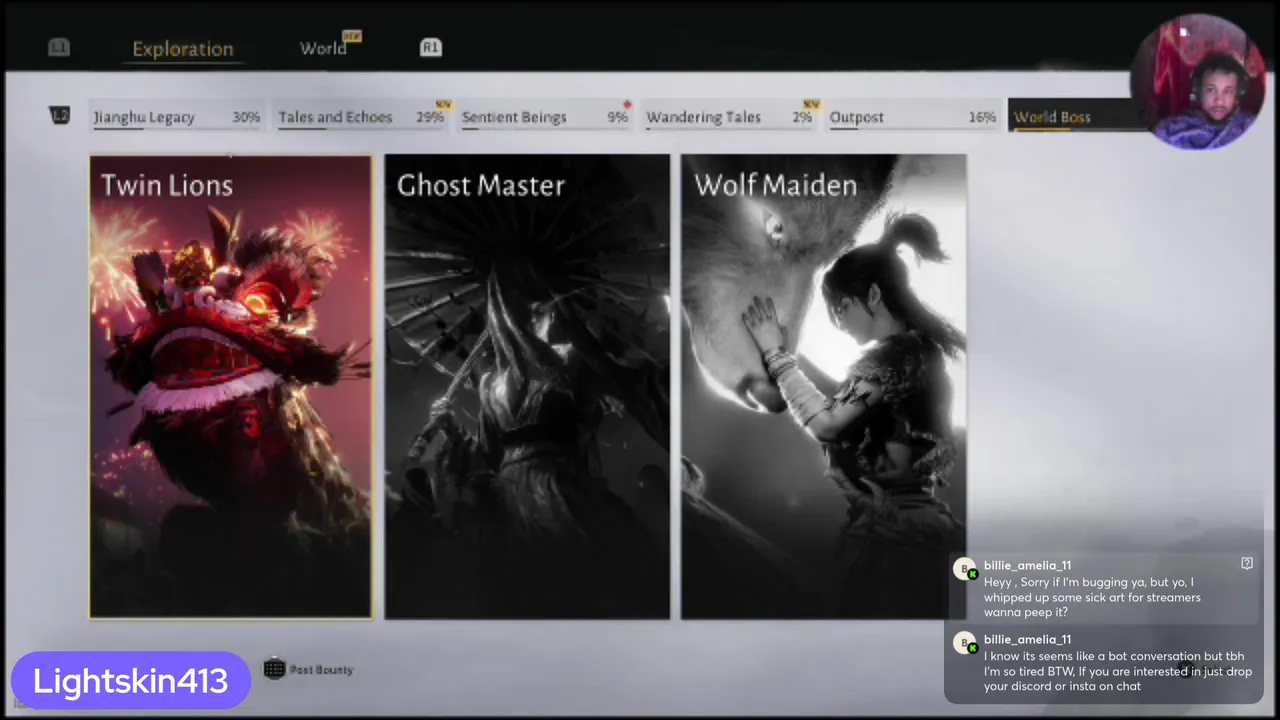The image size is (1280, 720).
Task: Click the first billie_amelia_11 chat username
Action: click(1027, 565)
